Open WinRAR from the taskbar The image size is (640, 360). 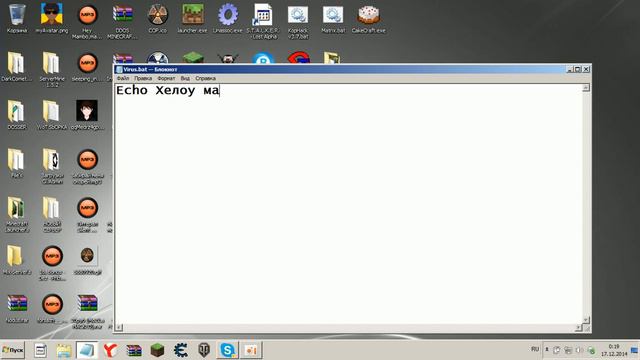coord(134,350)
